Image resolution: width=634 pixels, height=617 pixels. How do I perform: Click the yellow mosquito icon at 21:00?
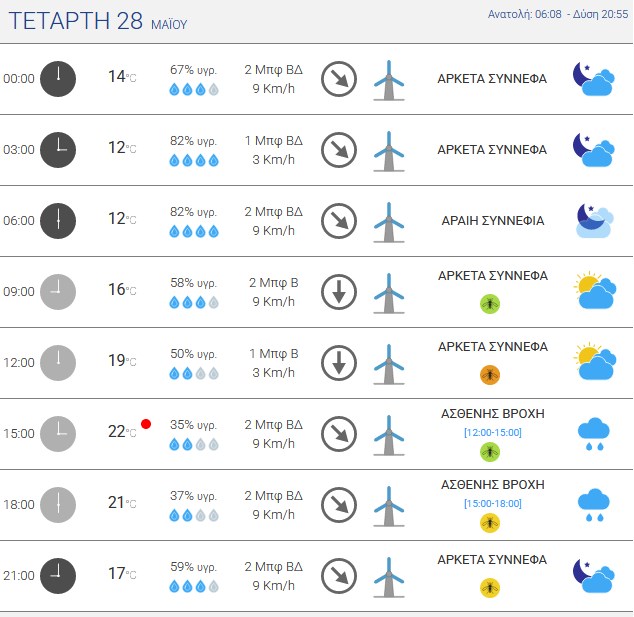click(x=490, y=587)
